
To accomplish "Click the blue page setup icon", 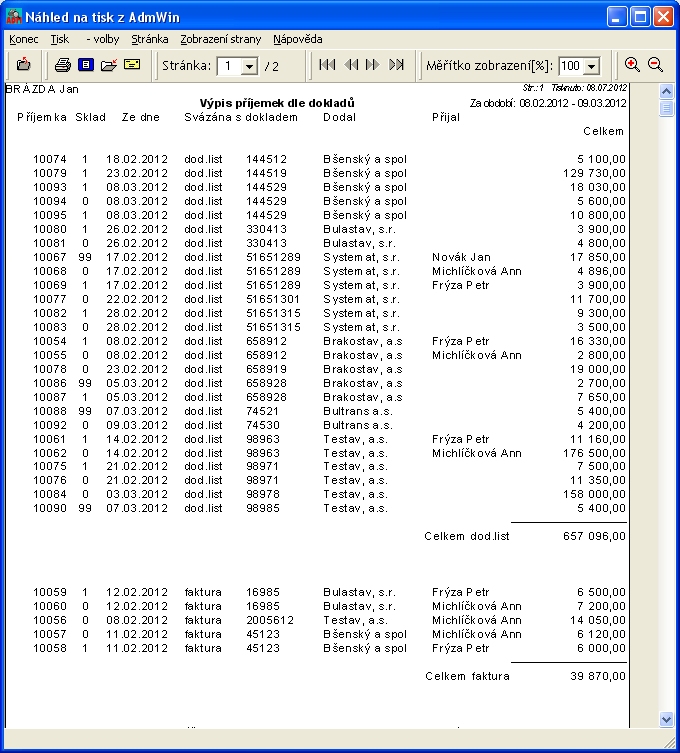I will (x=86, y=64).
